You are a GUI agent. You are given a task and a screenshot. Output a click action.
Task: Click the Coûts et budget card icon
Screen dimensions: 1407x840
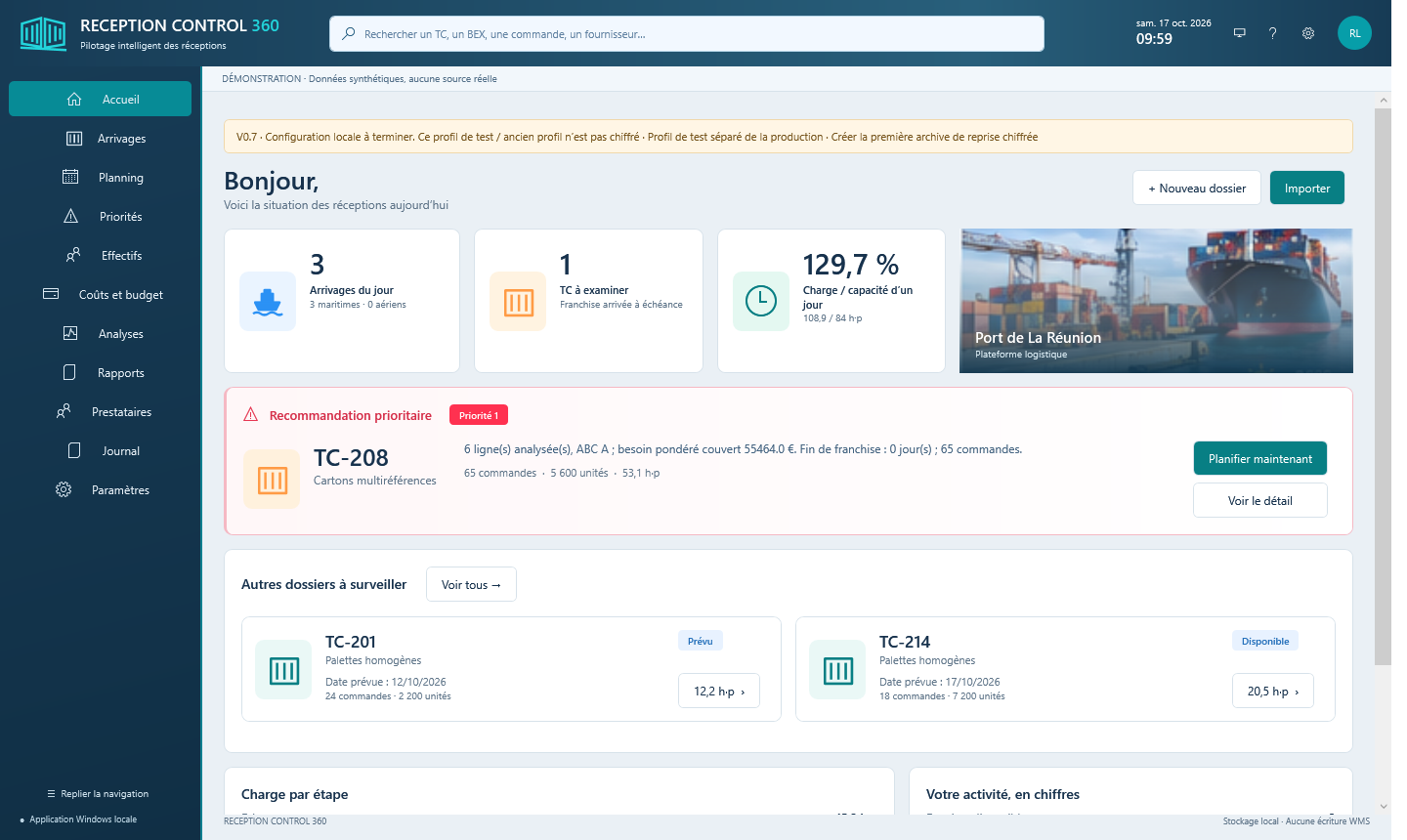coord(51,294)
